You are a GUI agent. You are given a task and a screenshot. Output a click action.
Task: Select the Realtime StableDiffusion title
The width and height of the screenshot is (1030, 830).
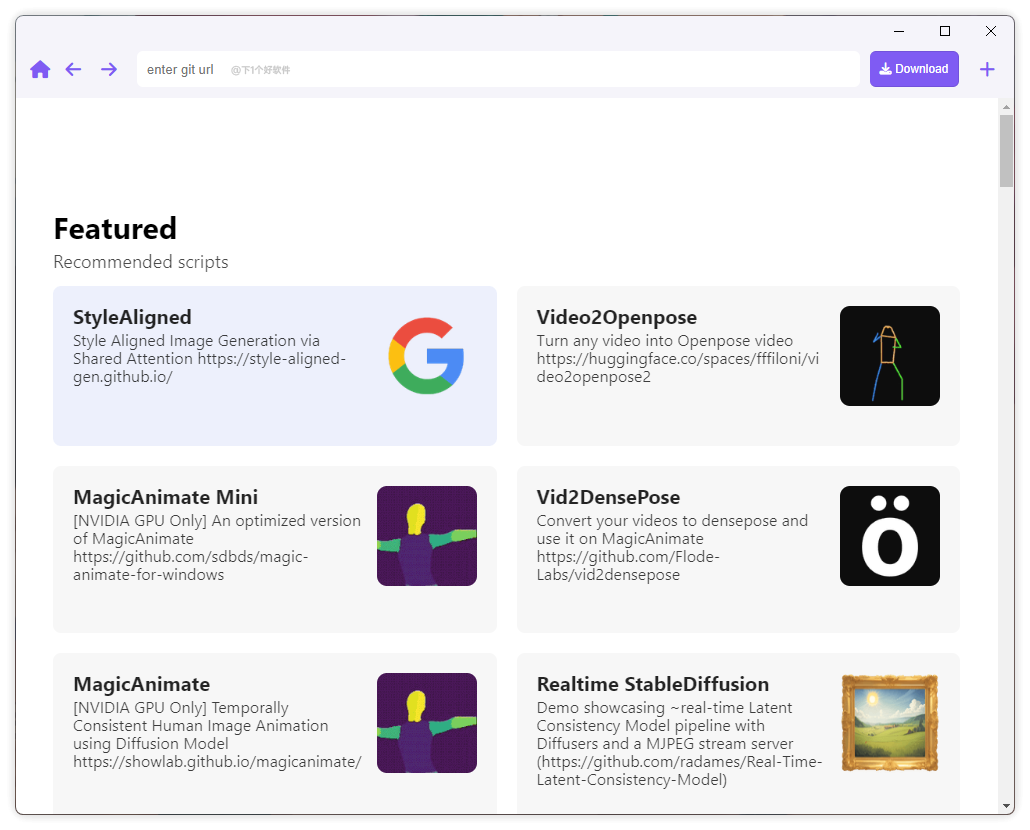click(652, 685)
